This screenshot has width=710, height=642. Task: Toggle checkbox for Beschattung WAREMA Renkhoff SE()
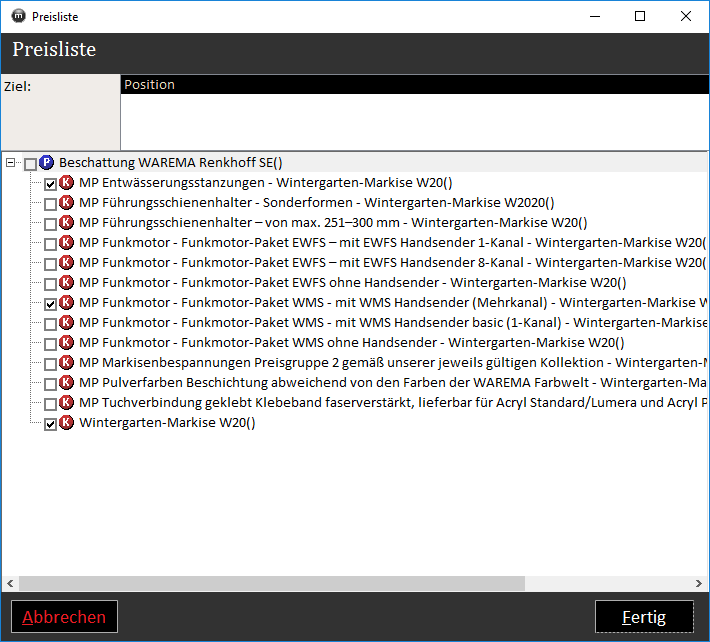click(30, 164)
